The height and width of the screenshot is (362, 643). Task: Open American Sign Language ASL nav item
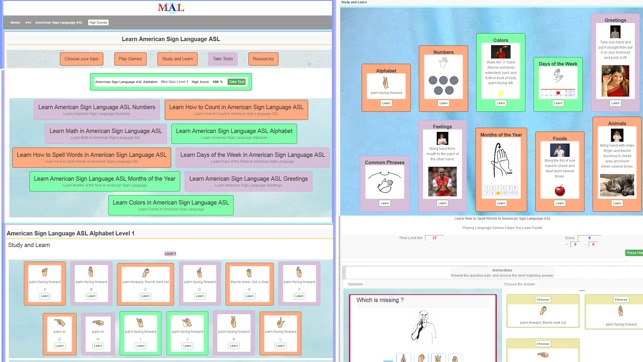pos(59,23)
